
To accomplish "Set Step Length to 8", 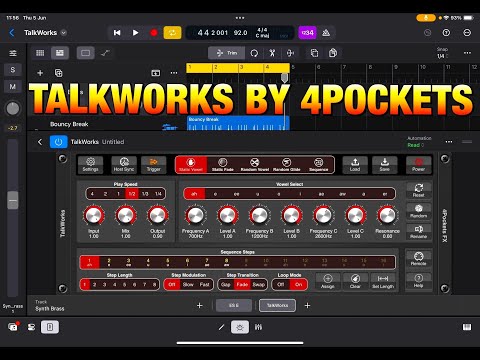I will click(x=154, y=284).
